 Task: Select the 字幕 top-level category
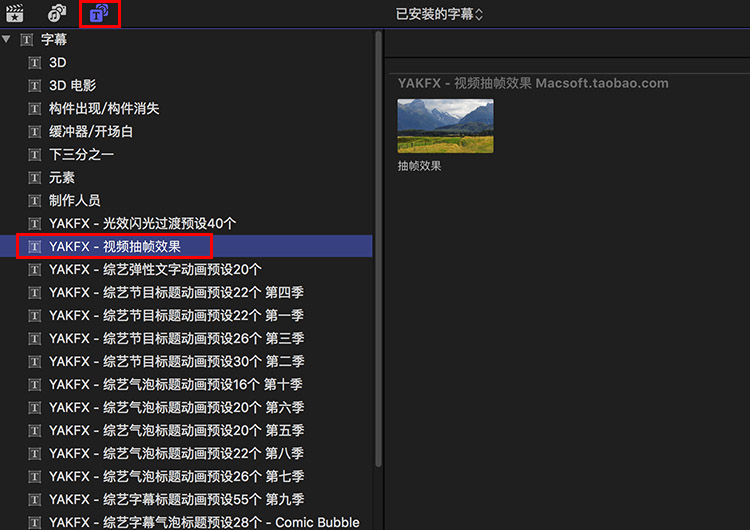point(186,40)
